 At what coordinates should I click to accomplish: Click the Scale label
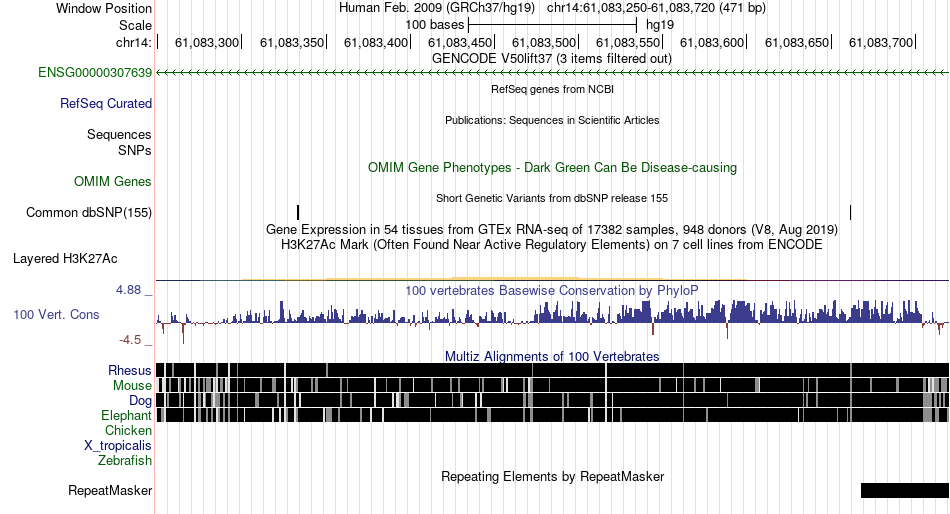[135, 25]
